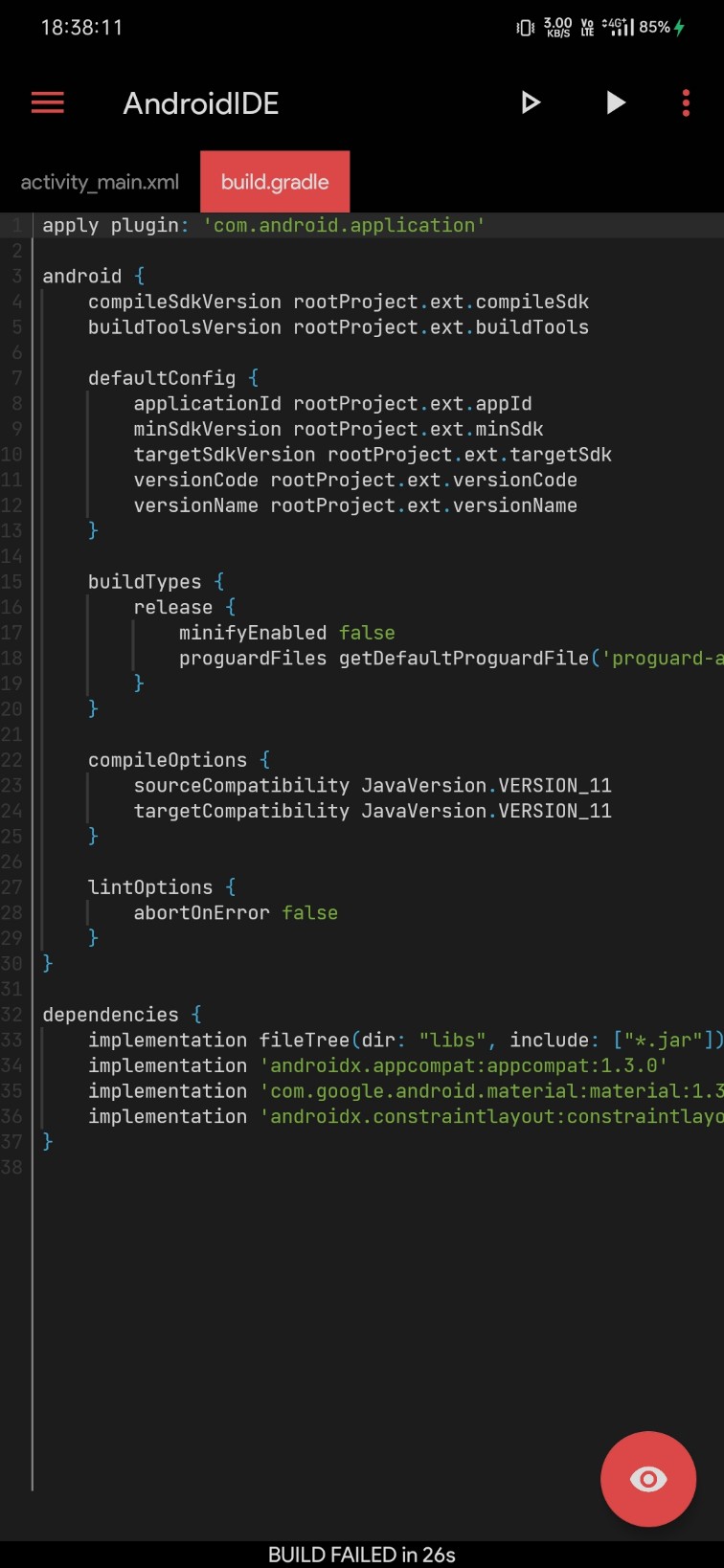
Task: Select the build.gradle tab
Action: pos(275,182)
